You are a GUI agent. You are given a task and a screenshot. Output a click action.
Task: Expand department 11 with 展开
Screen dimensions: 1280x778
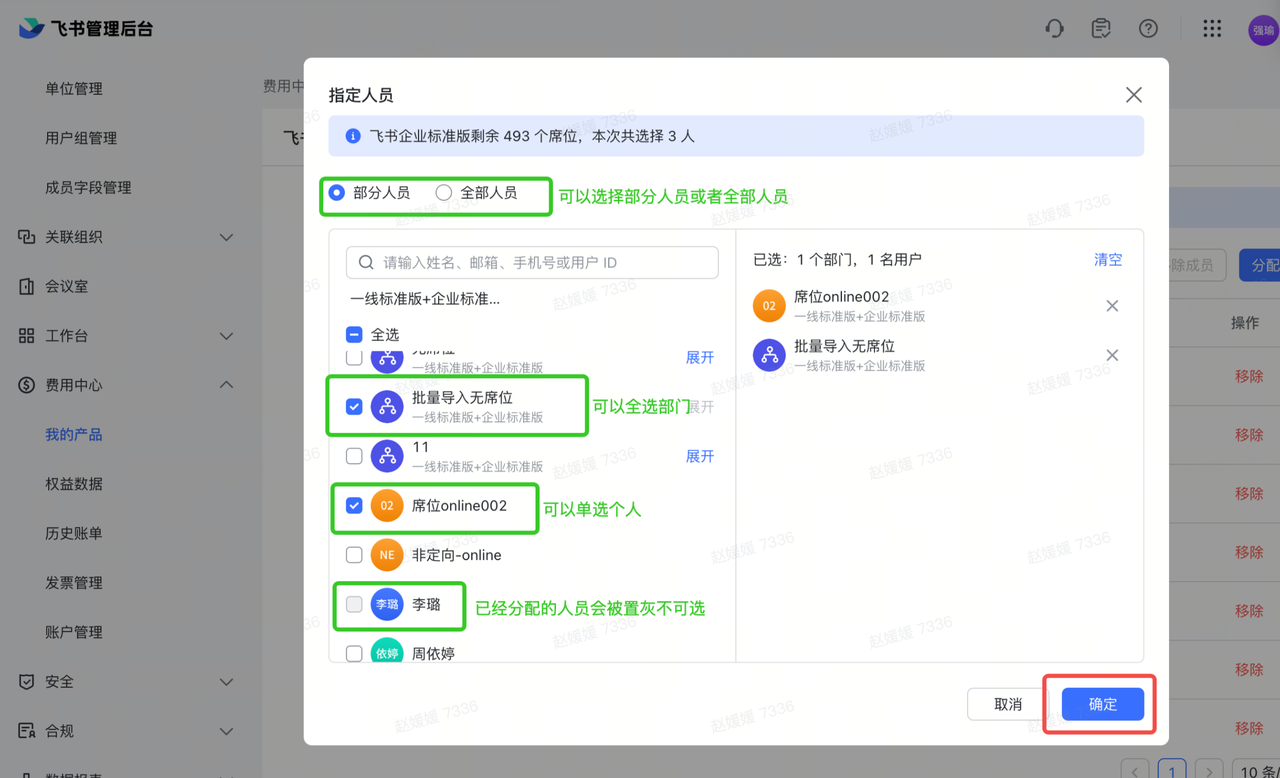pos(700,456)
